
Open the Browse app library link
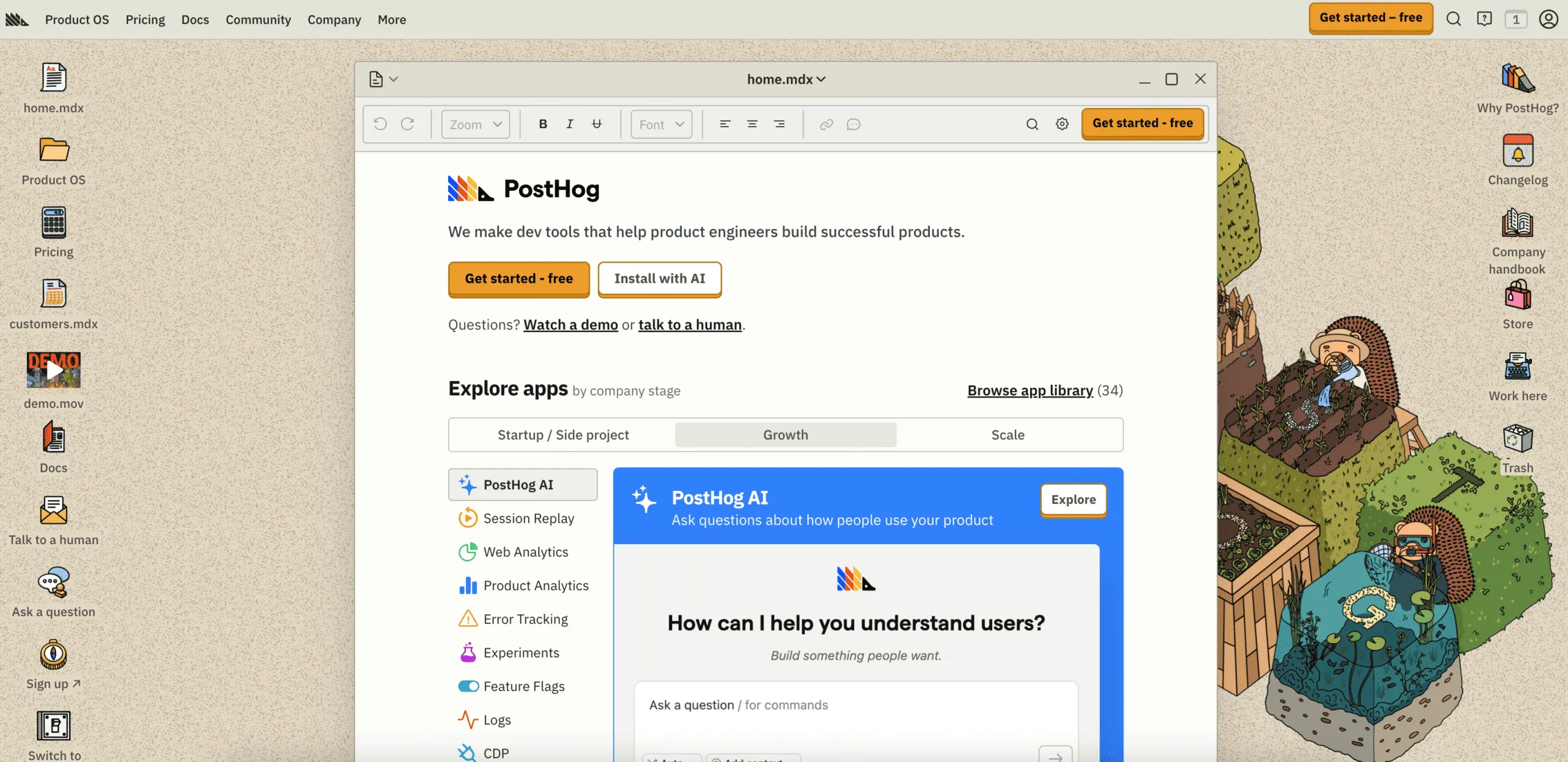pyautogui.click(x=1030, y=391)
